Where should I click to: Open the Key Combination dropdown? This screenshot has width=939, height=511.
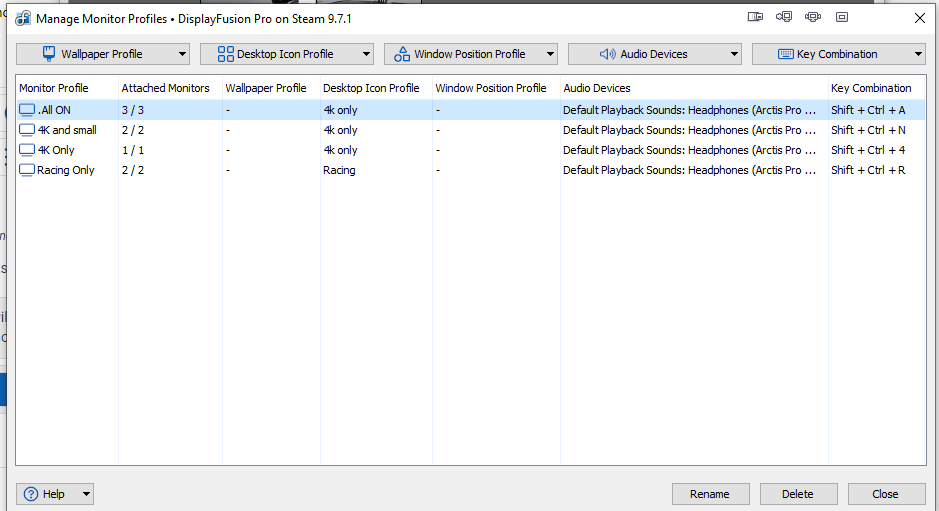(x=838, y=54)
